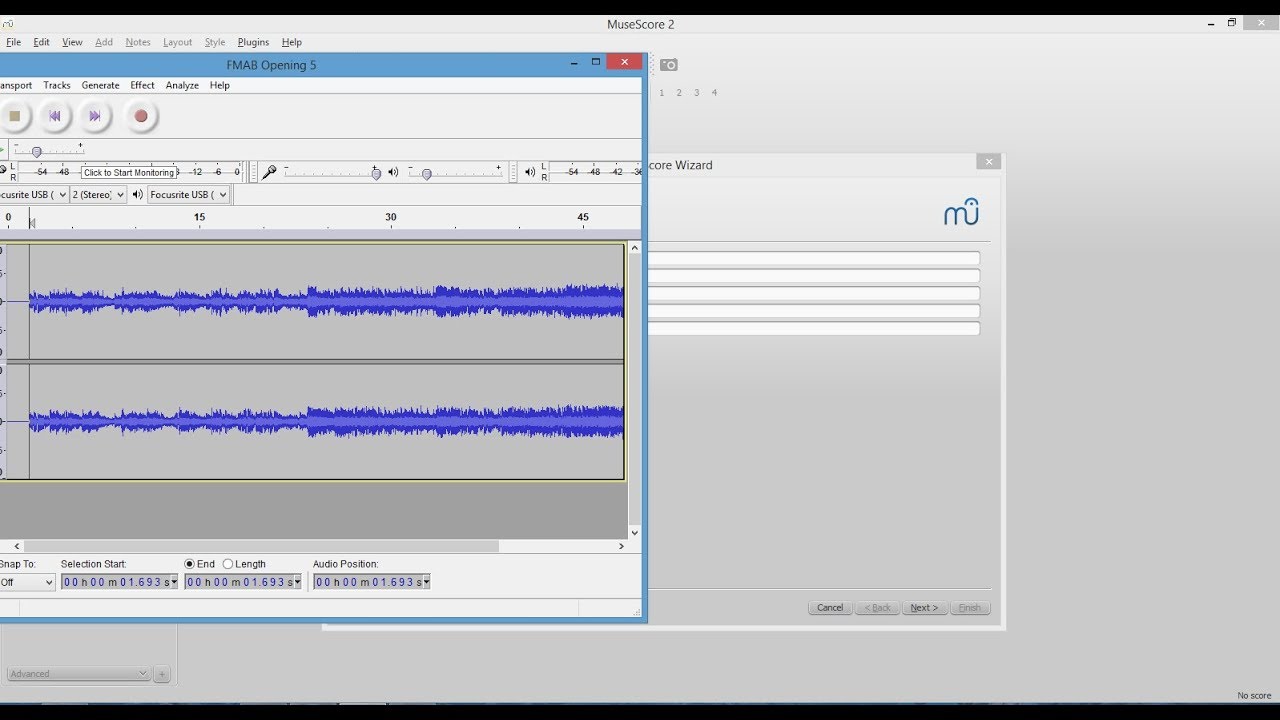Open the 2 (Stereo) channels dropdown
The height and width of the screenshot is (720, 1280).
tap(98, 194)
